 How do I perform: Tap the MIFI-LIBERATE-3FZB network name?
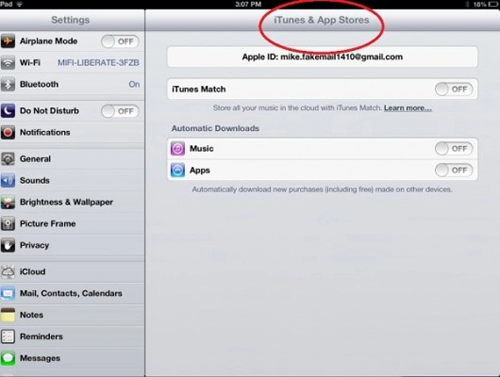pyautogui.click(x=98, y=63)
